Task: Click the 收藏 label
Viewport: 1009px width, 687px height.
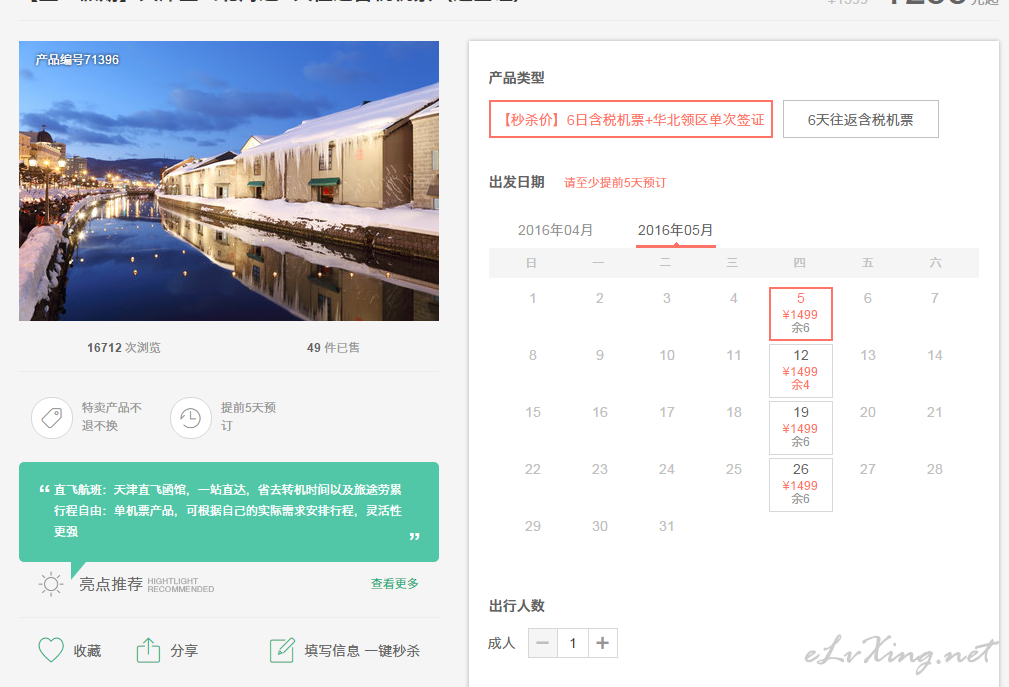Action: (x=87, y=651)
